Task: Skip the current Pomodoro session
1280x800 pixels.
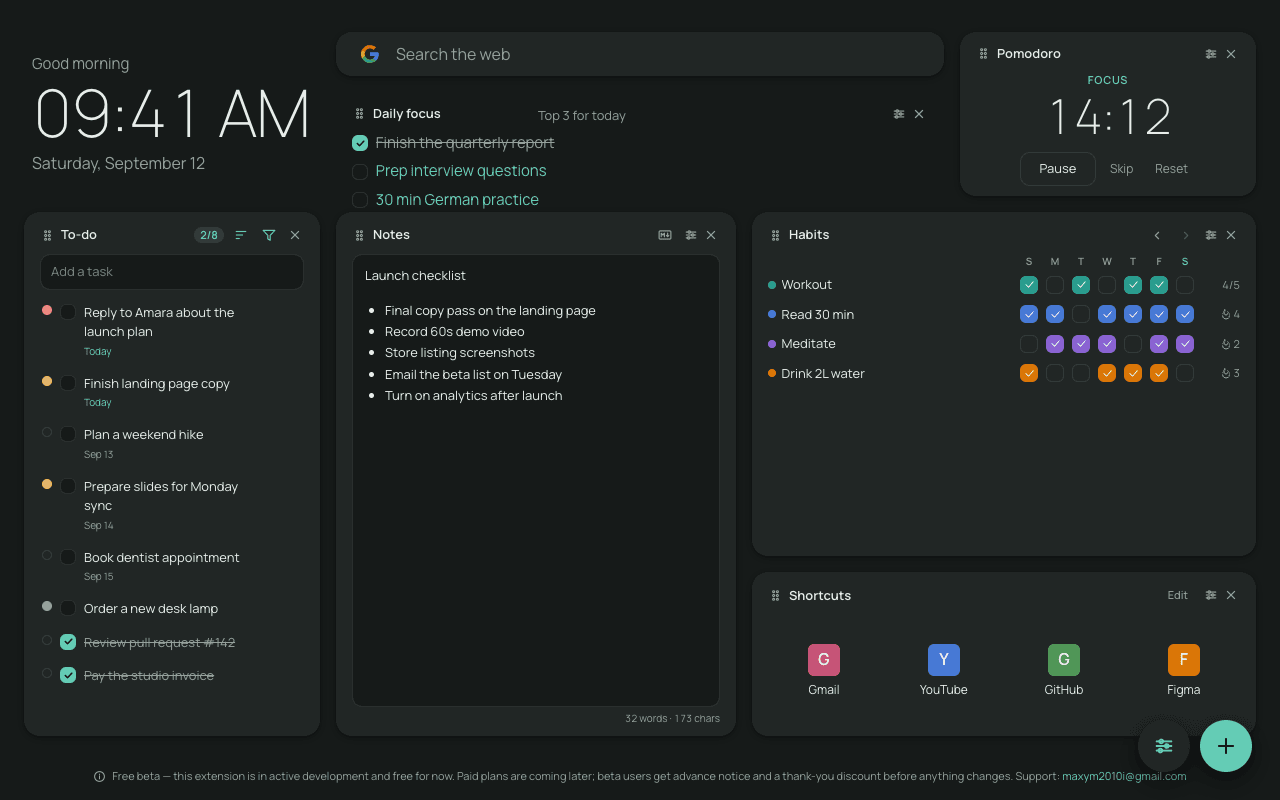Action: click(1122, 169)
